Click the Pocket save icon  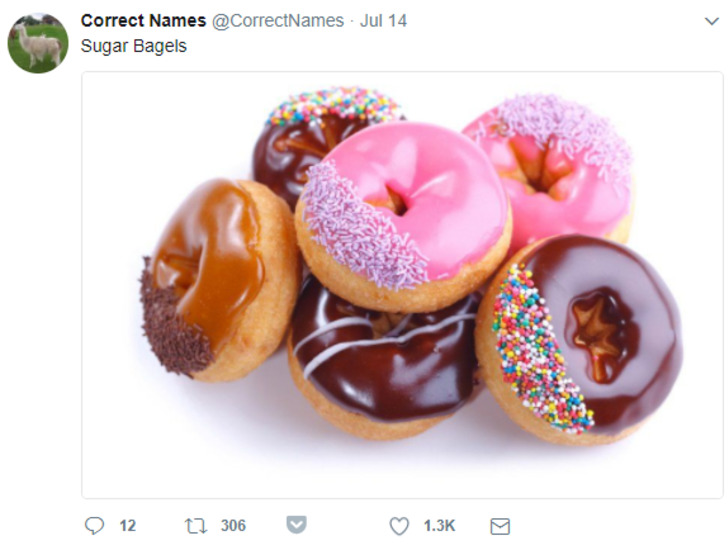click(x=296, y=525)
